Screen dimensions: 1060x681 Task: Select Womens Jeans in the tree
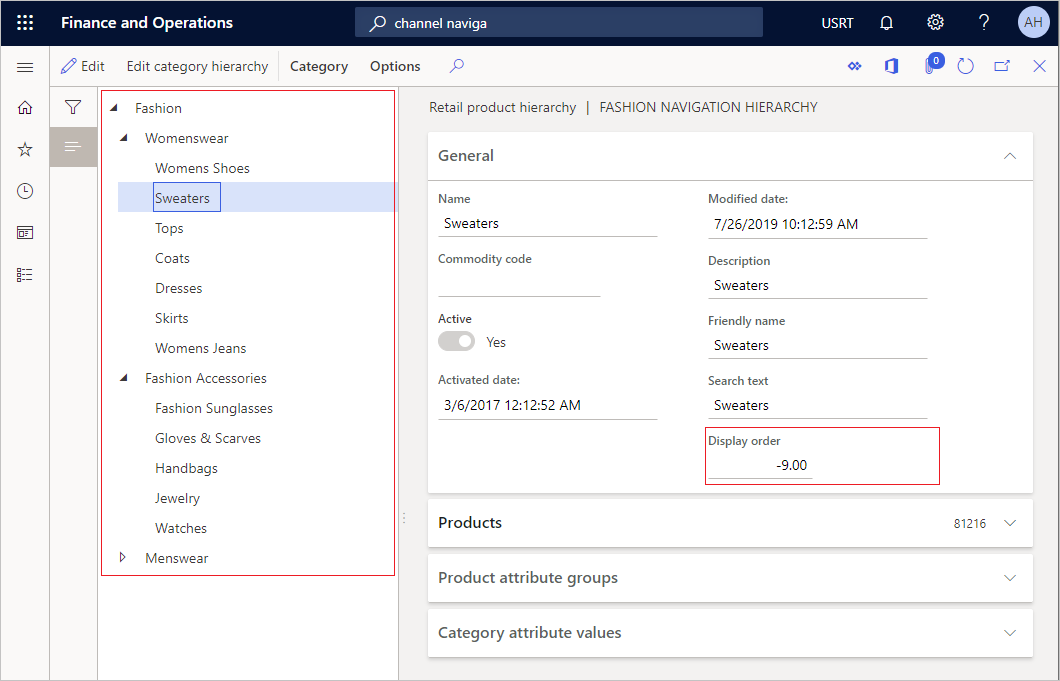(201, 348)
